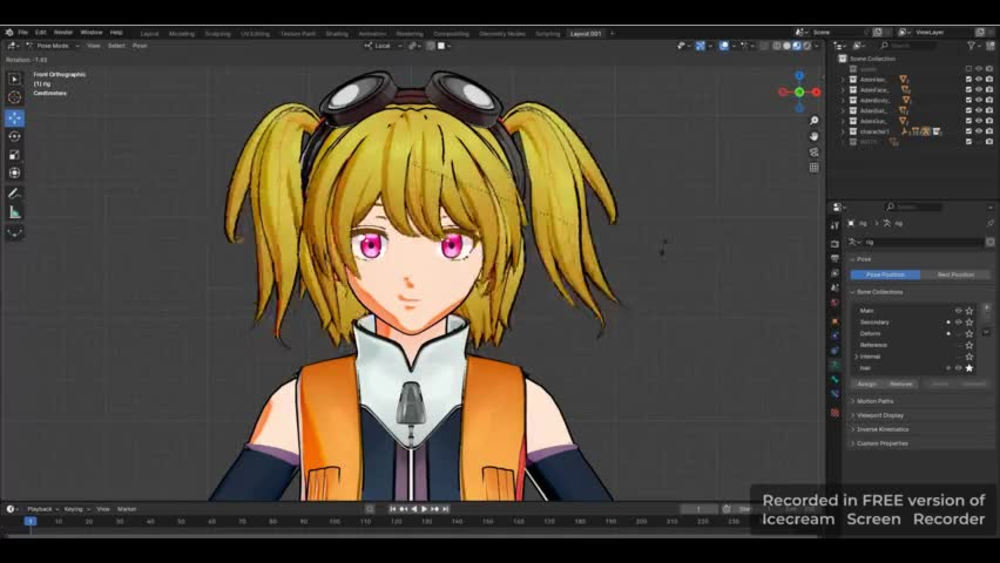Select the Cursor tool
The height and width of the screenshot is (563, 1000).
coord(14,98)
